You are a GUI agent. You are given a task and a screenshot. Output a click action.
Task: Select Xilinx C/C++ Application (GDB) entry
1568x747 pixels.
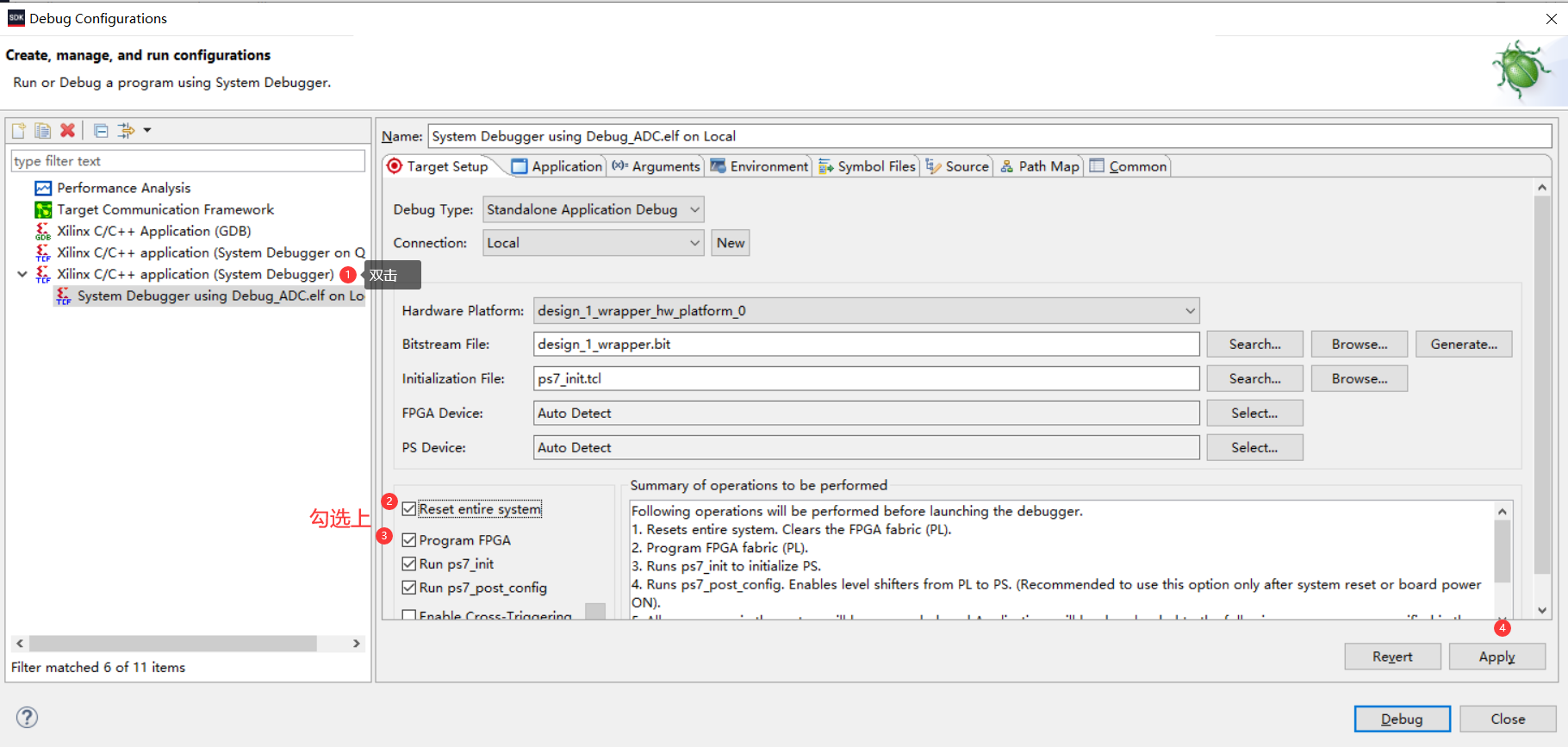click(x=154, y=231)
